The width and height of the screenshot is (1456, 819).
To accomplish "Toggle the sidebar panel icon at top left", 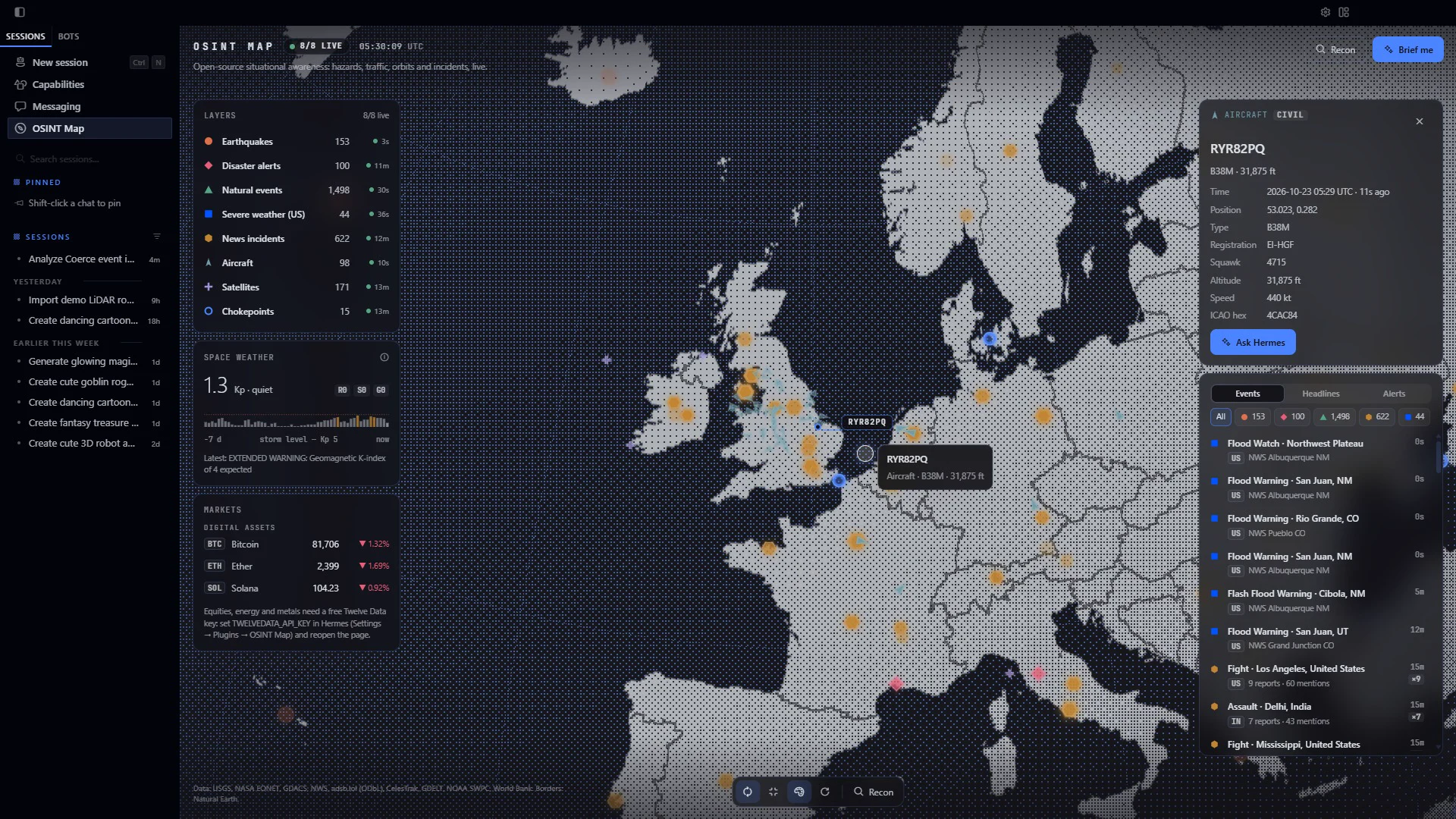I will pyautogui.click(x=20, y=12).
